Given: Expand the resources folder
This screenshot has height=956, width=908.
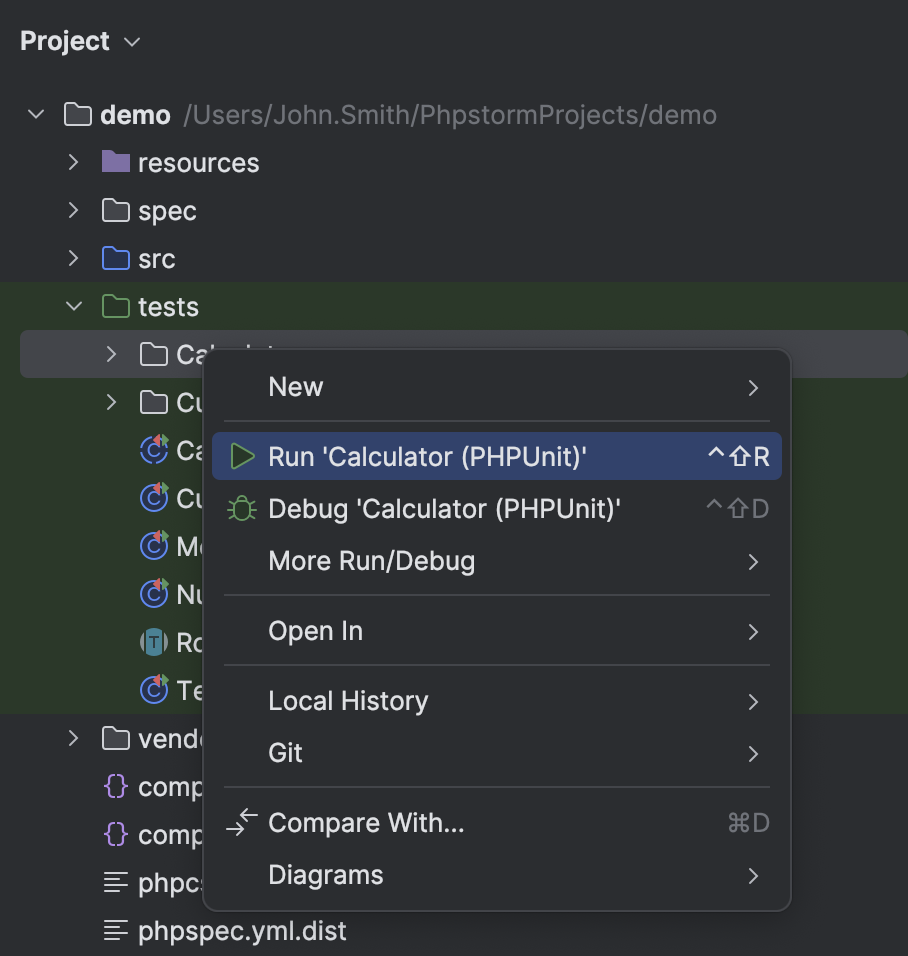Looking at the screenshot, I should coord(73,163).
